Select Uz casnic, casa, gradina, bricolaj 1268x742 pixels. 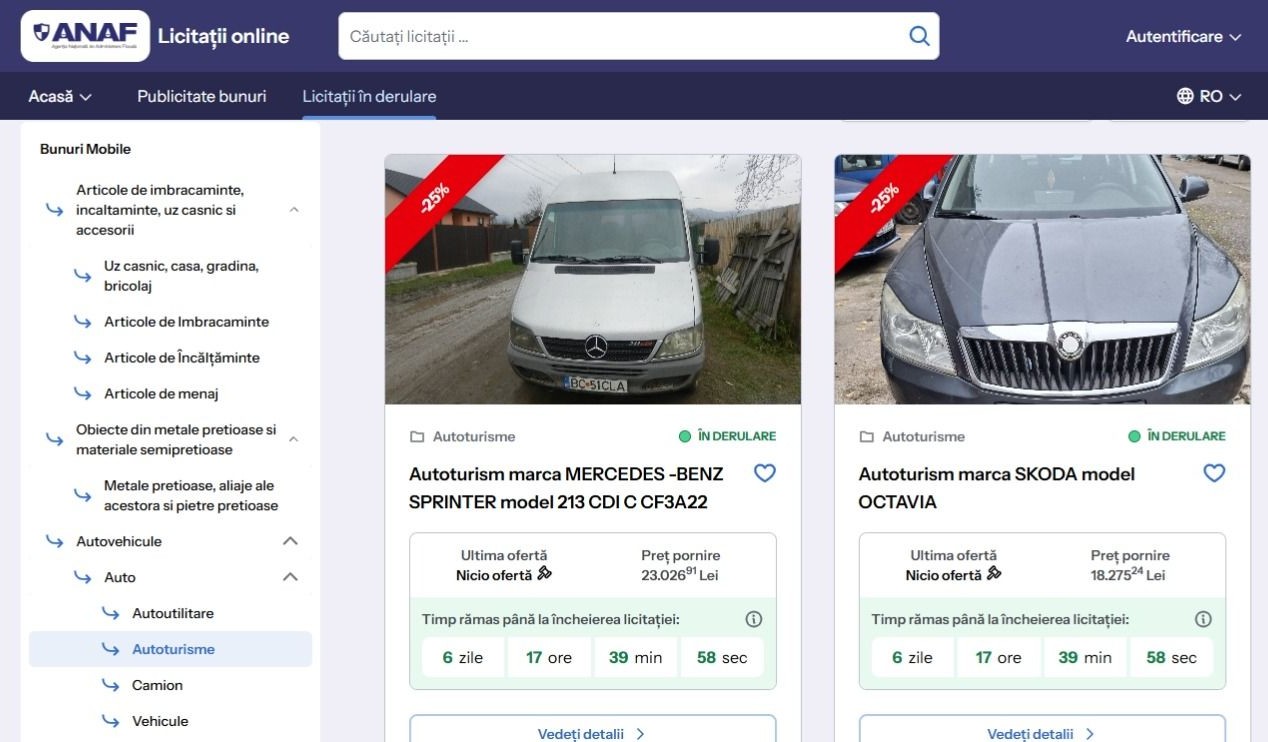click(x=181, y=276)
